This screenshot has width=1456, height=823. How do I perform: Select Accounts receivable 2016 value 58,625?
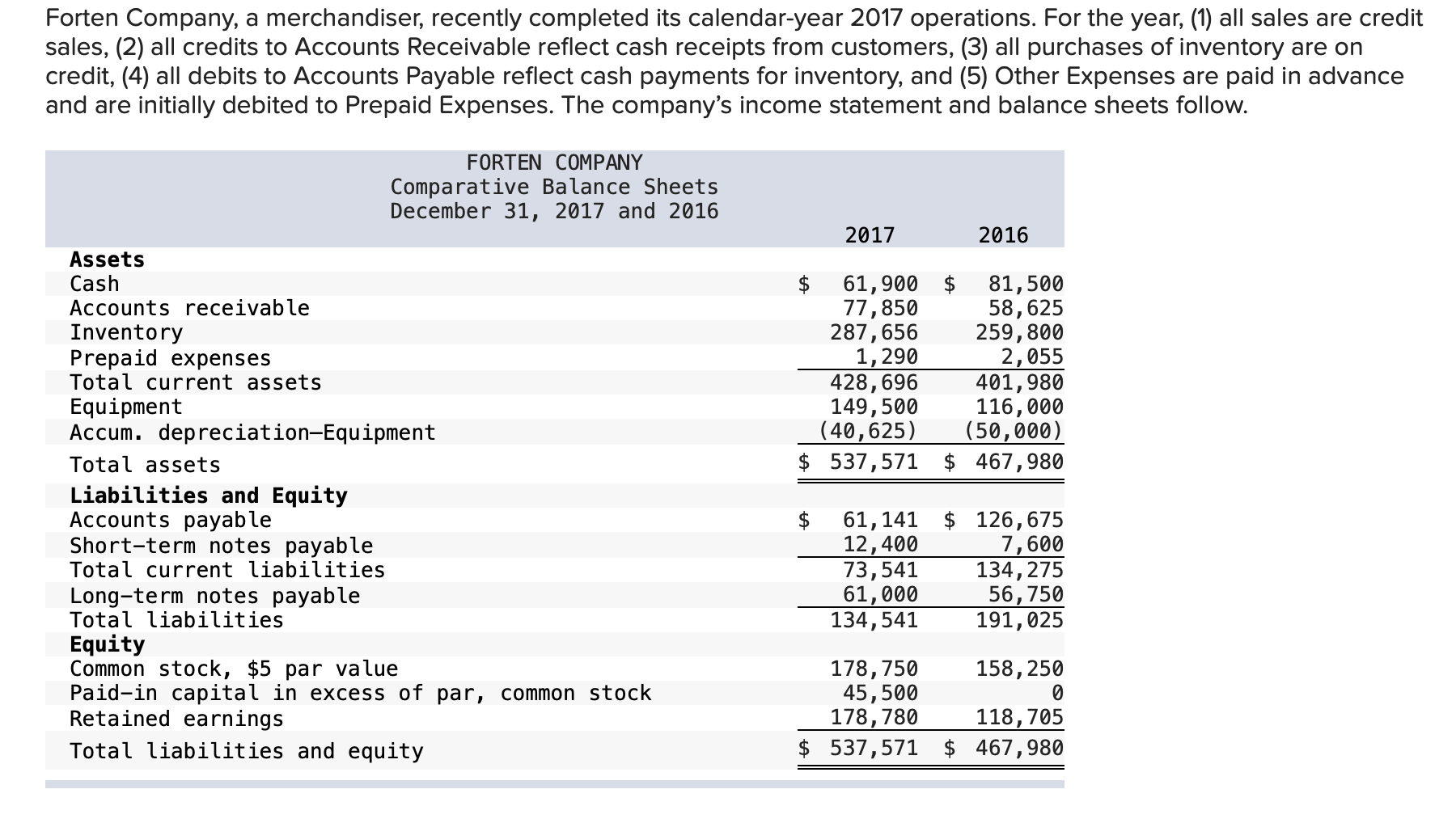coord(1026,308)
